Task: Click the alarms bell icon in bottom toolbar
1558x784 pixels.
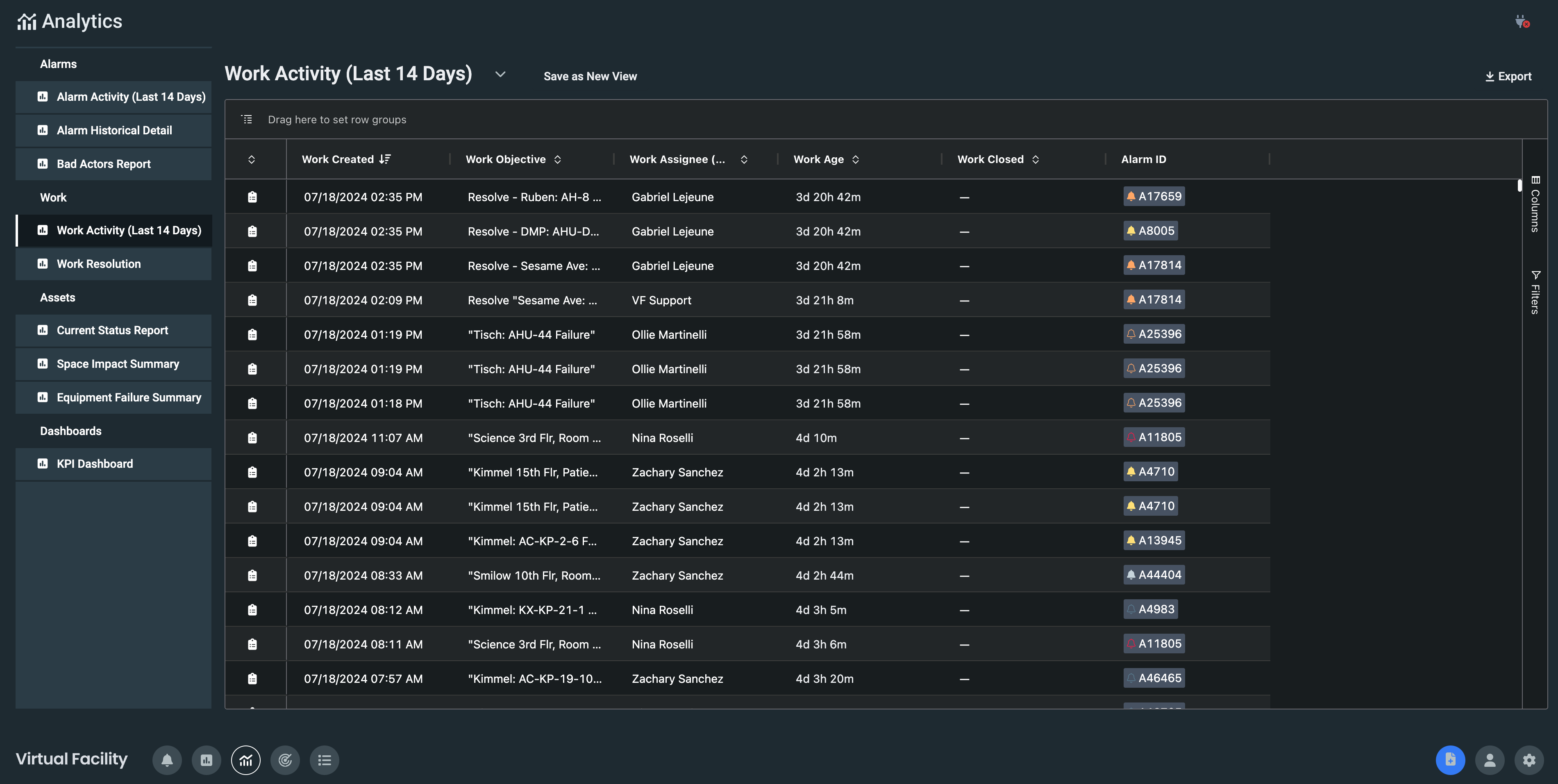Action: click(167, 760)
